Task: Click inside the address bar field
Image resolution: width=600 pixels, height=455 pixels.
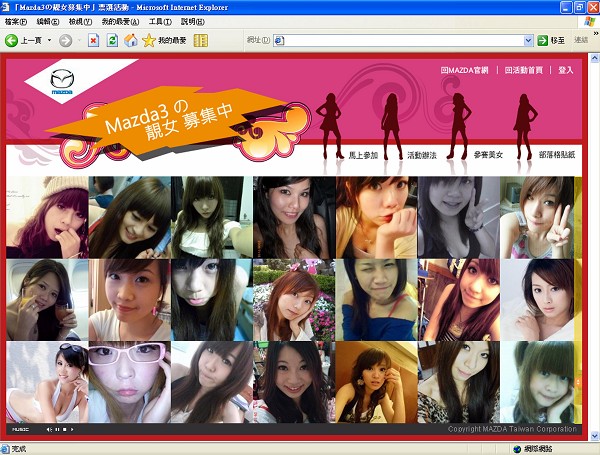Action: pos(400,40)
